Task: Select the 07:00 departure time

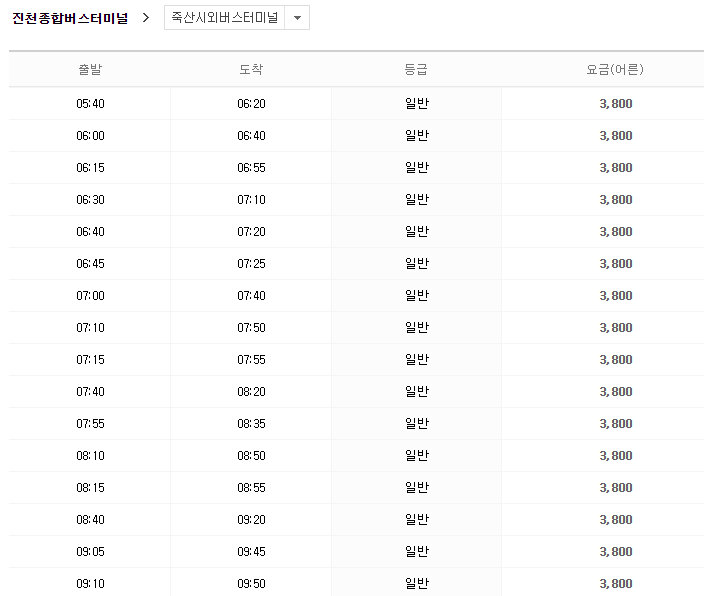Action: point(90,296)
